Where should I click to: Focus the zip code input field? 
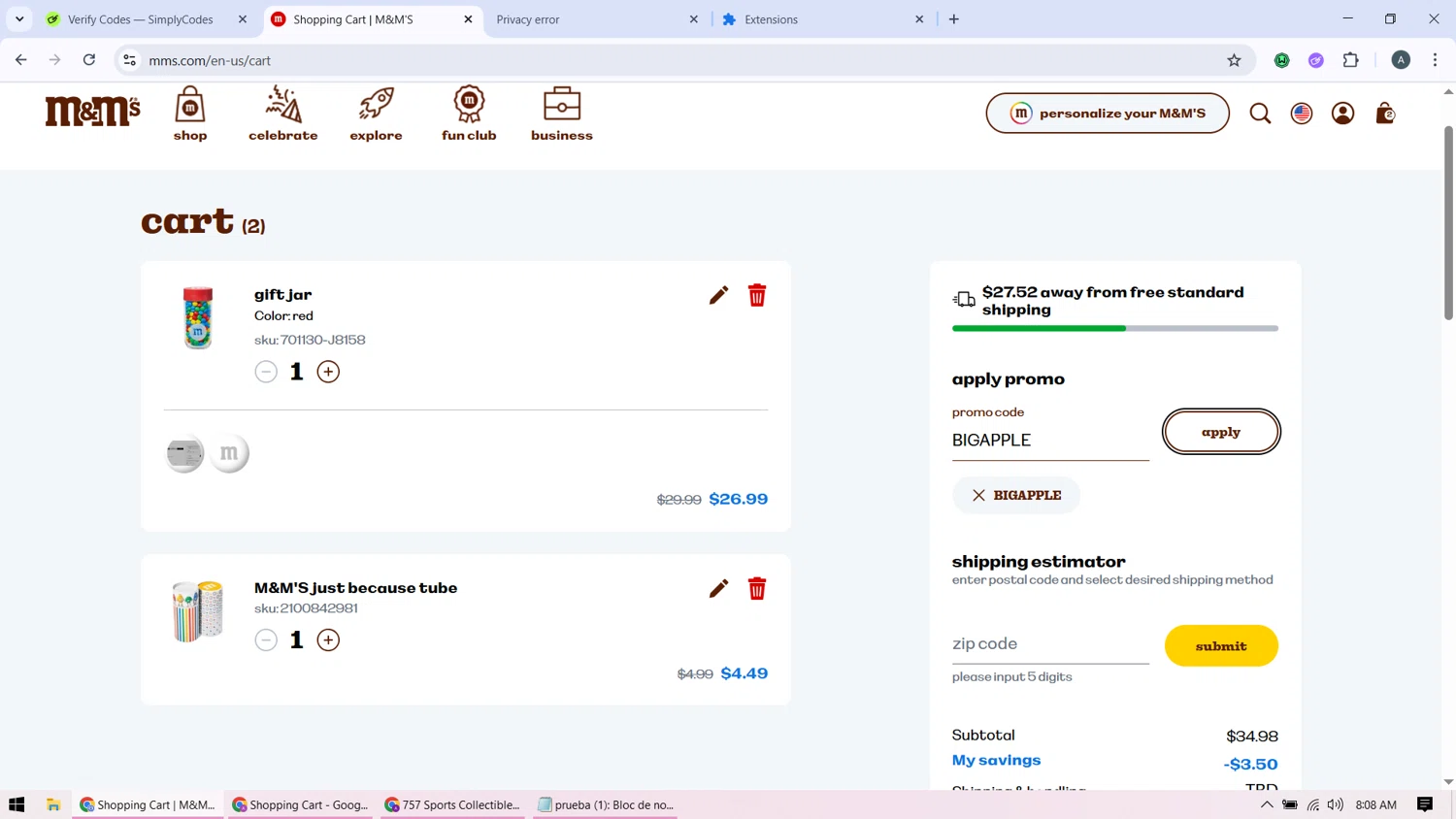click(x=1050, y=644)
